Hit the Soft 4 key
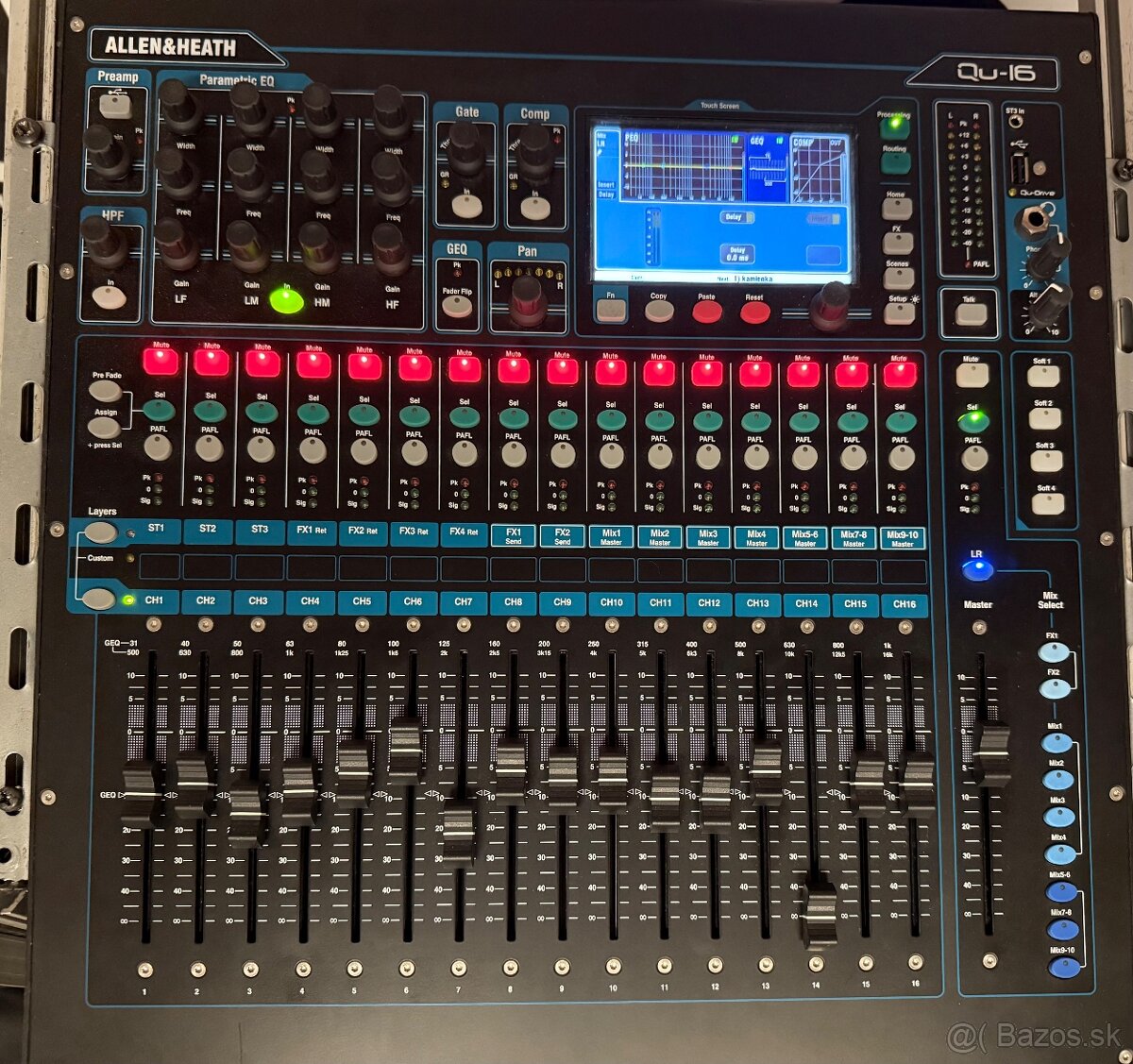The width and height of the screenshot is (1133, 1064). [x=1047, y=502]
